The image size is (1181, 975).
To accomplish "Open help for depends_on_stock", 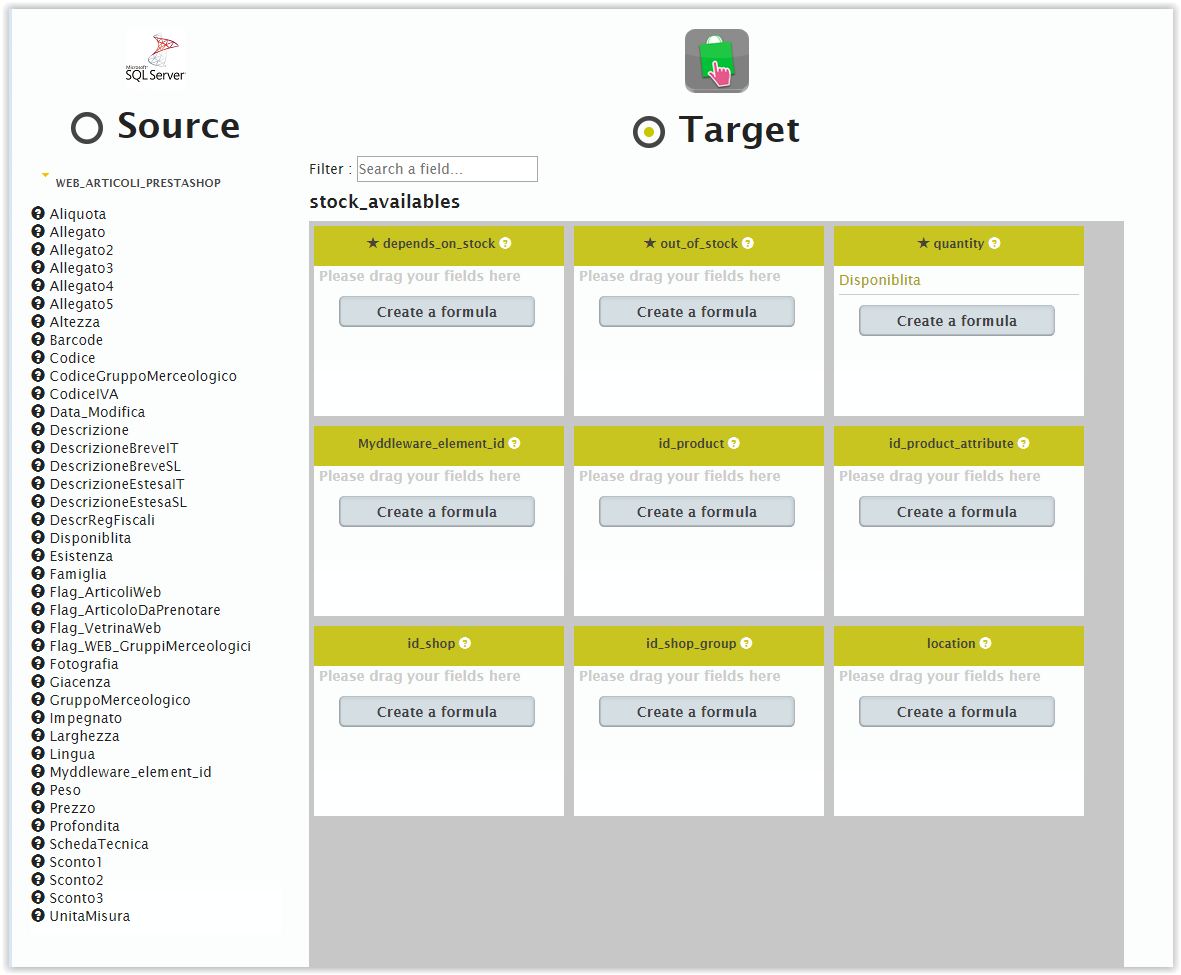I will pyautogui.click(x=505, y=243).
